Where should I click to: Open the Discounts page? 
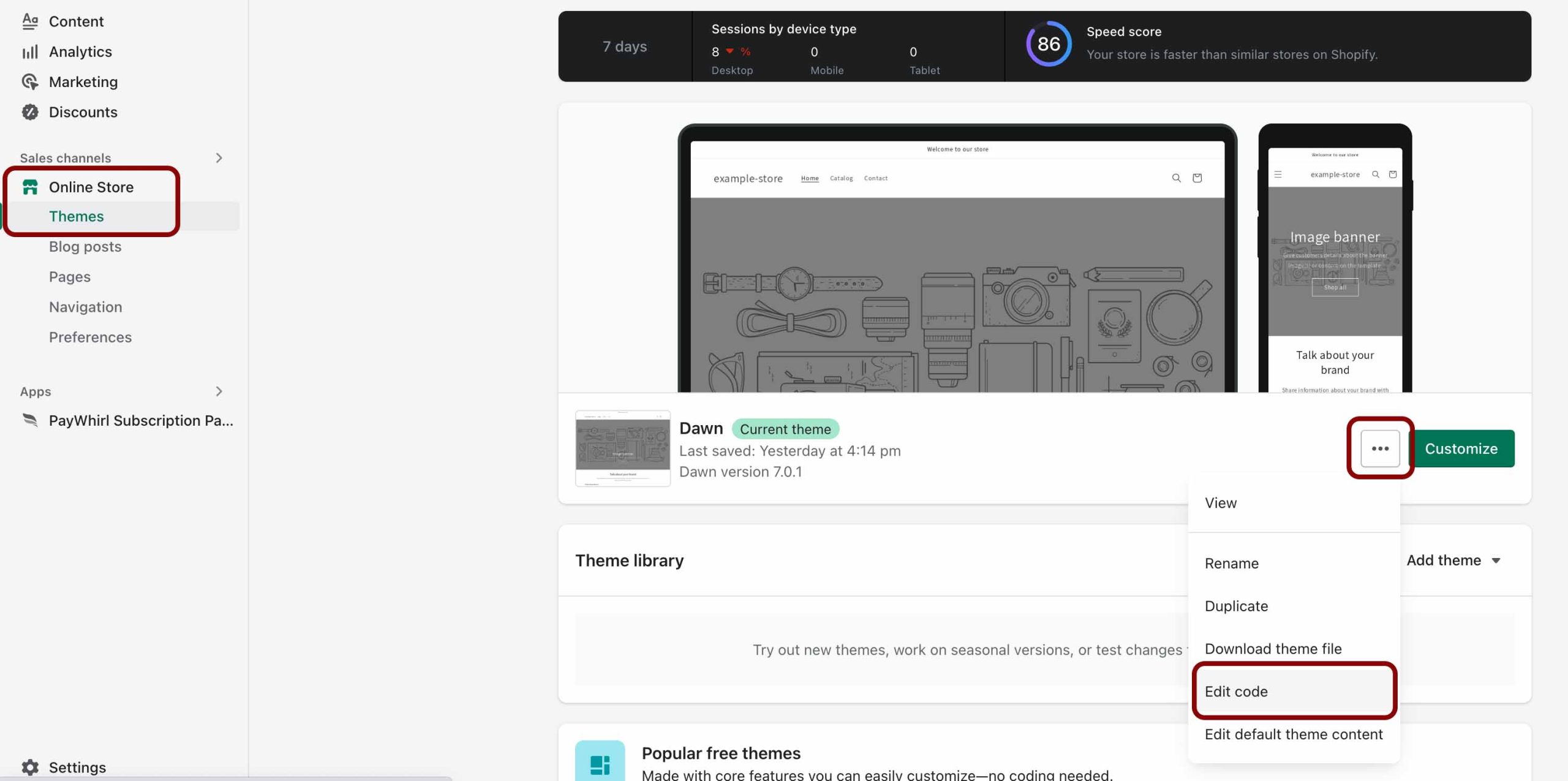click(83, 112)
